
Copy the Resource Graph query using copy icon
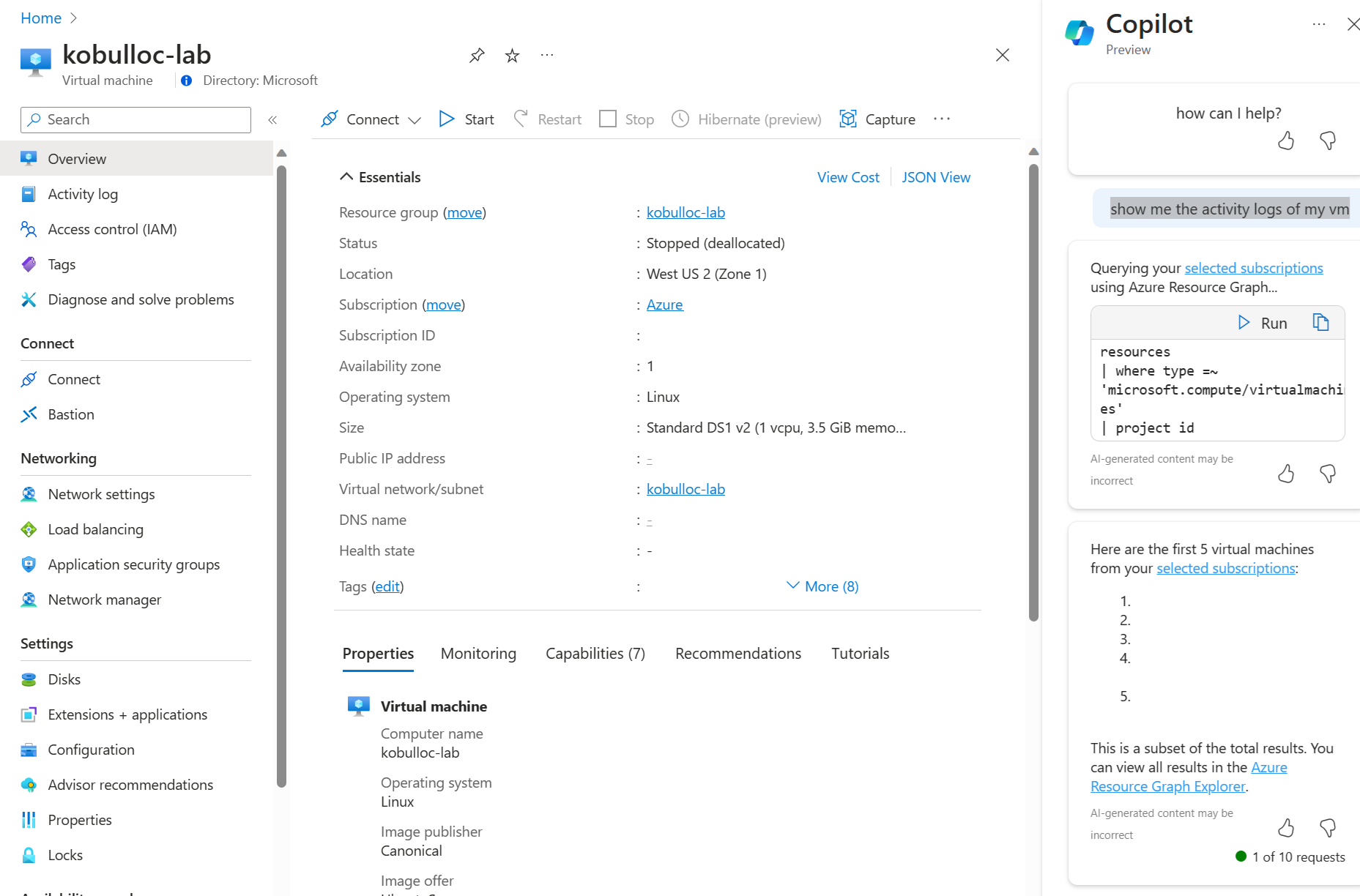[x=1322, y=322]
